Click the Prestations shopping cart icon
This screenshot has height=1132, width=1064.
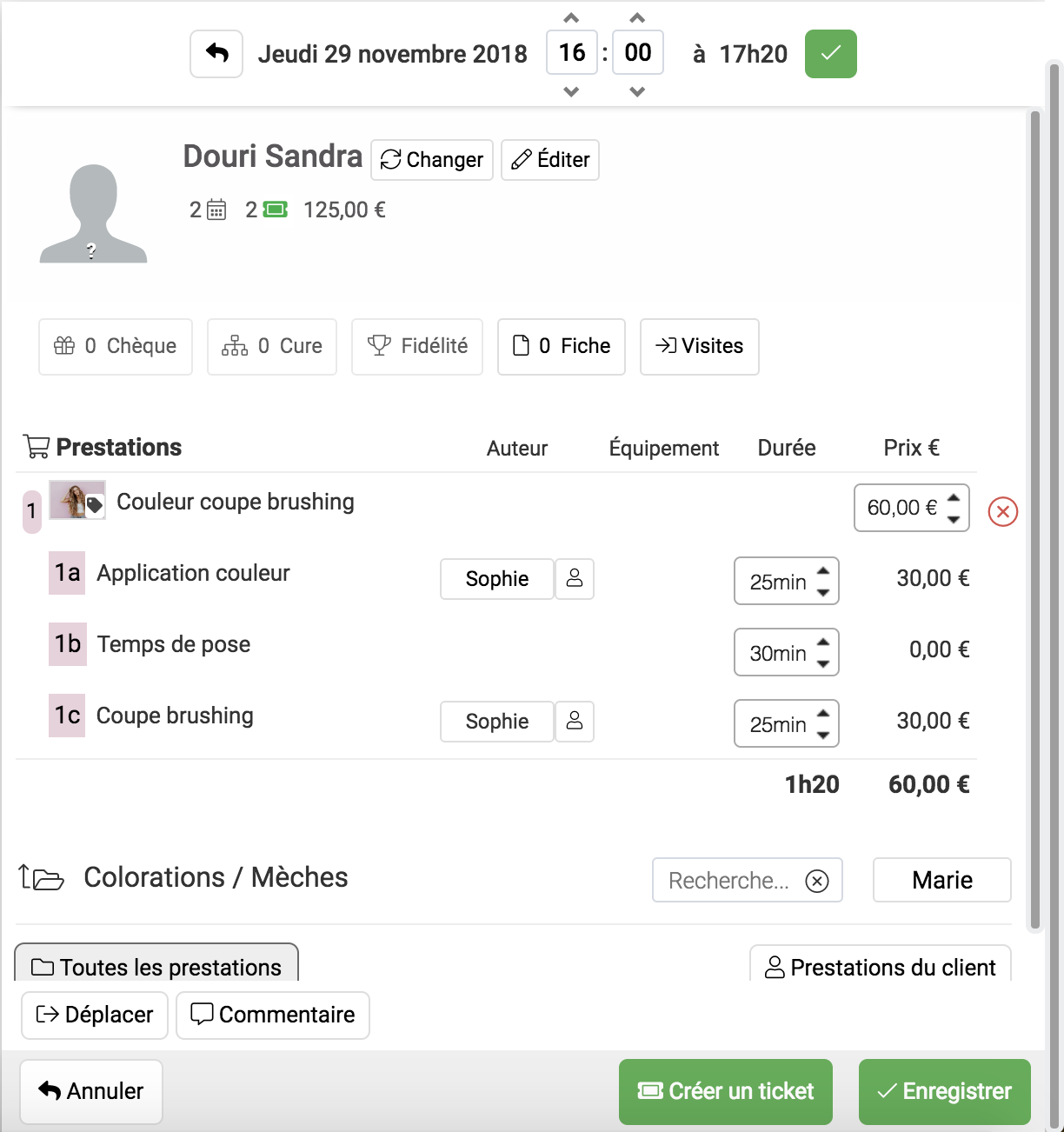pos(37,447)
